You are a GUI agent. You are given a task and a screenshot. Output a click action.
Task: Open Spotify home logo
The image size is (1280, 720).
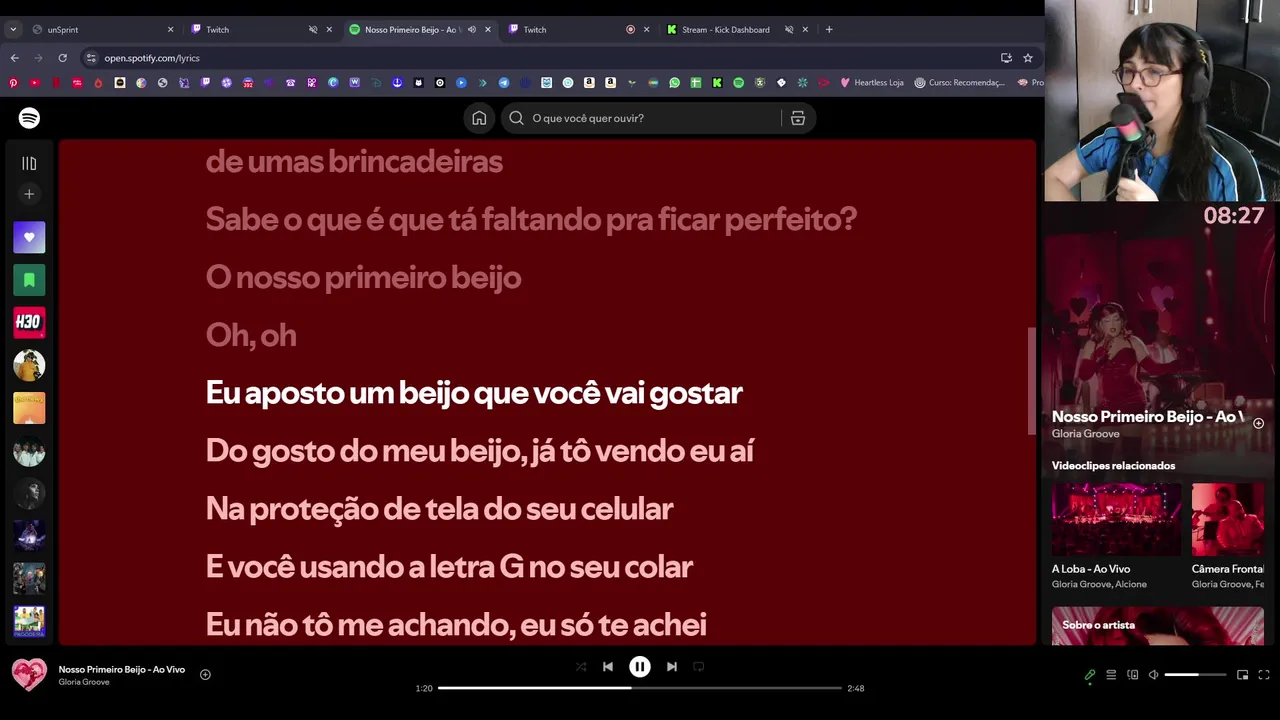(29, 118)
